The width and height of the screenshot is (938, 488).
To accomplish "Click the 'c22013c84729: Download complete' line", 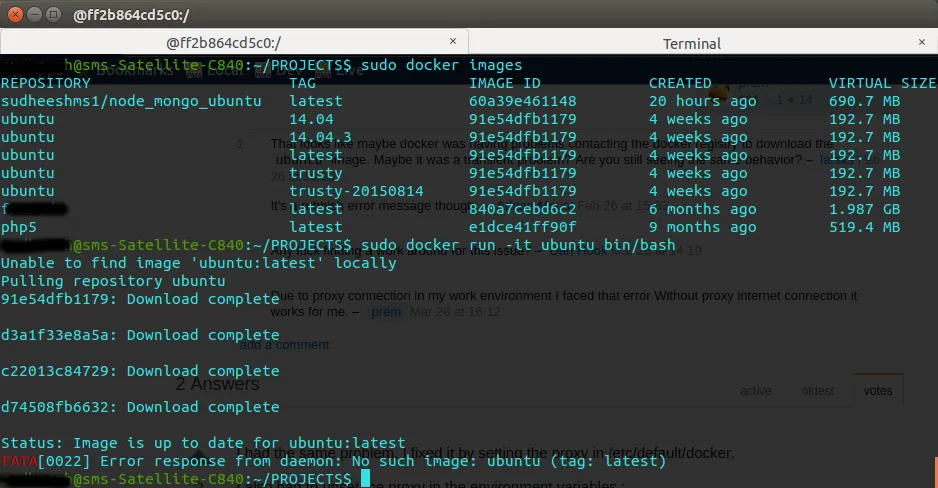I will point(140,371).
